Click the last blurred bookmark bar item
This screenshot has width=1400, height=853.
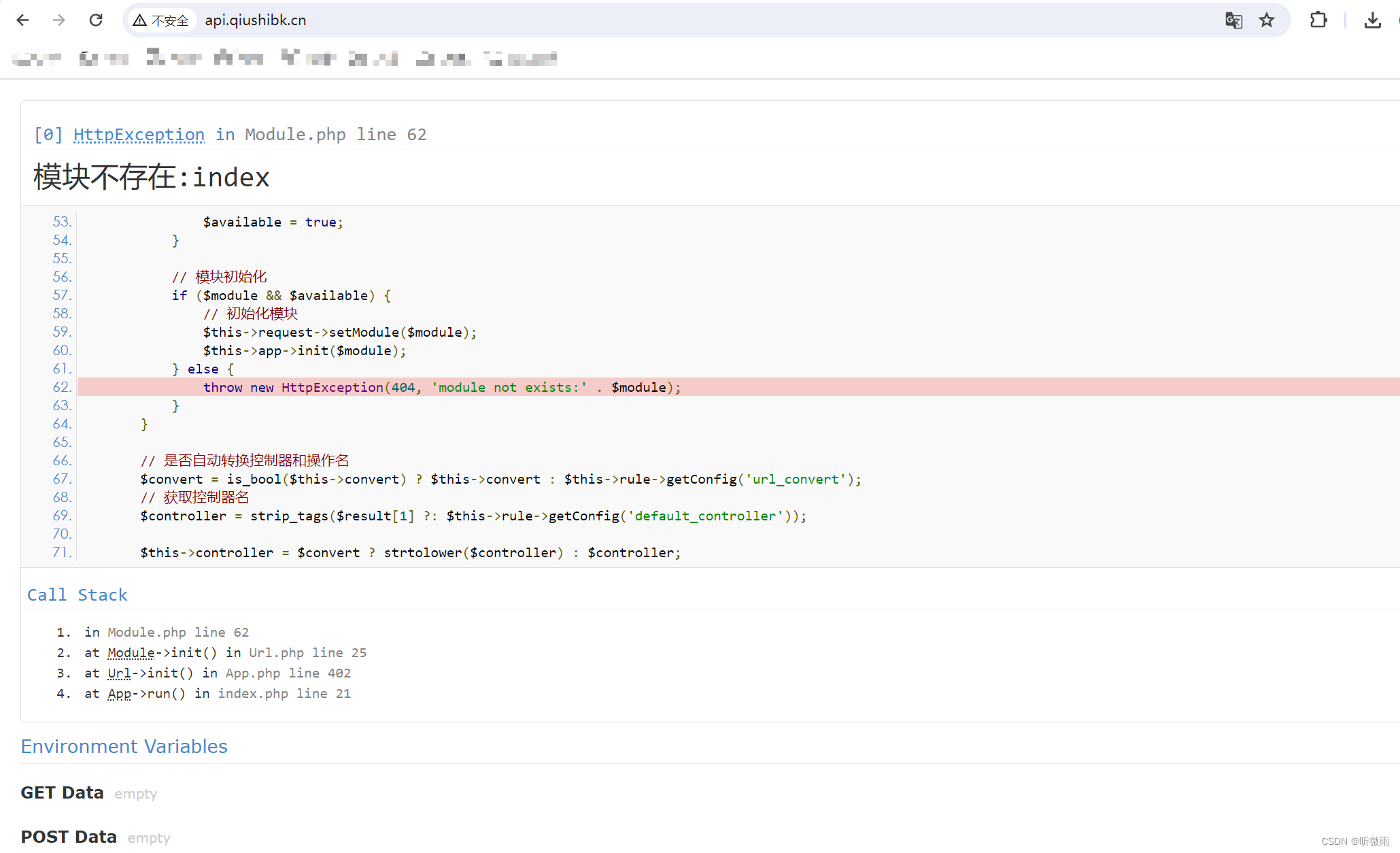(520, 59)
